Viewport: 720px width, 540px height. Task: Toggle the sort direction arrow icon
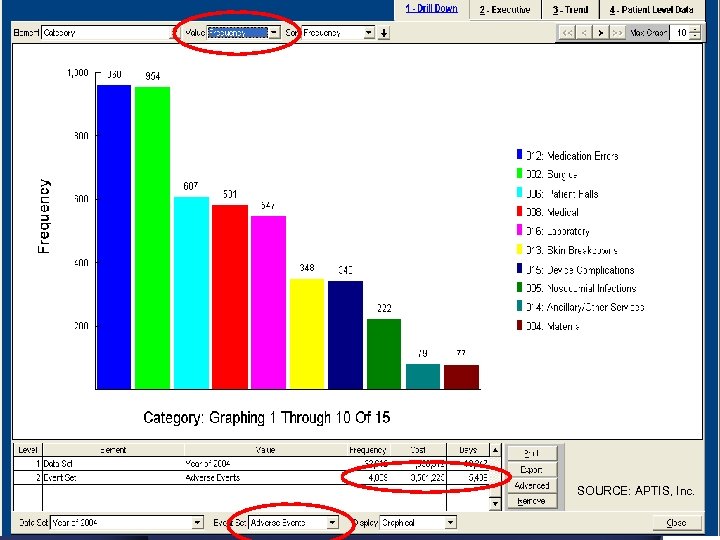pyautogui.click(x=384, y=33)
